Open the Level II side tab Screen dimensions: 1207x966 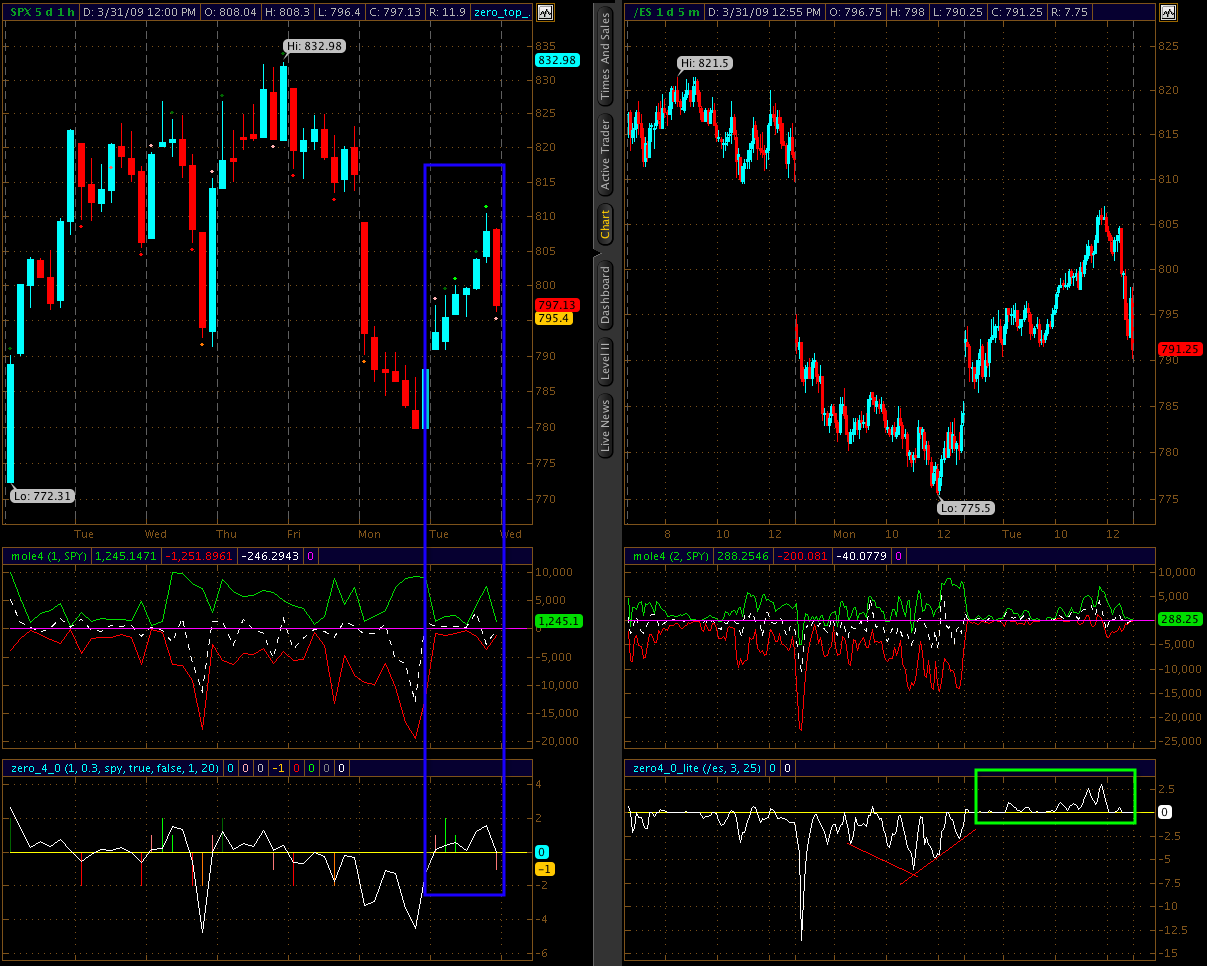tap(605, 361)
